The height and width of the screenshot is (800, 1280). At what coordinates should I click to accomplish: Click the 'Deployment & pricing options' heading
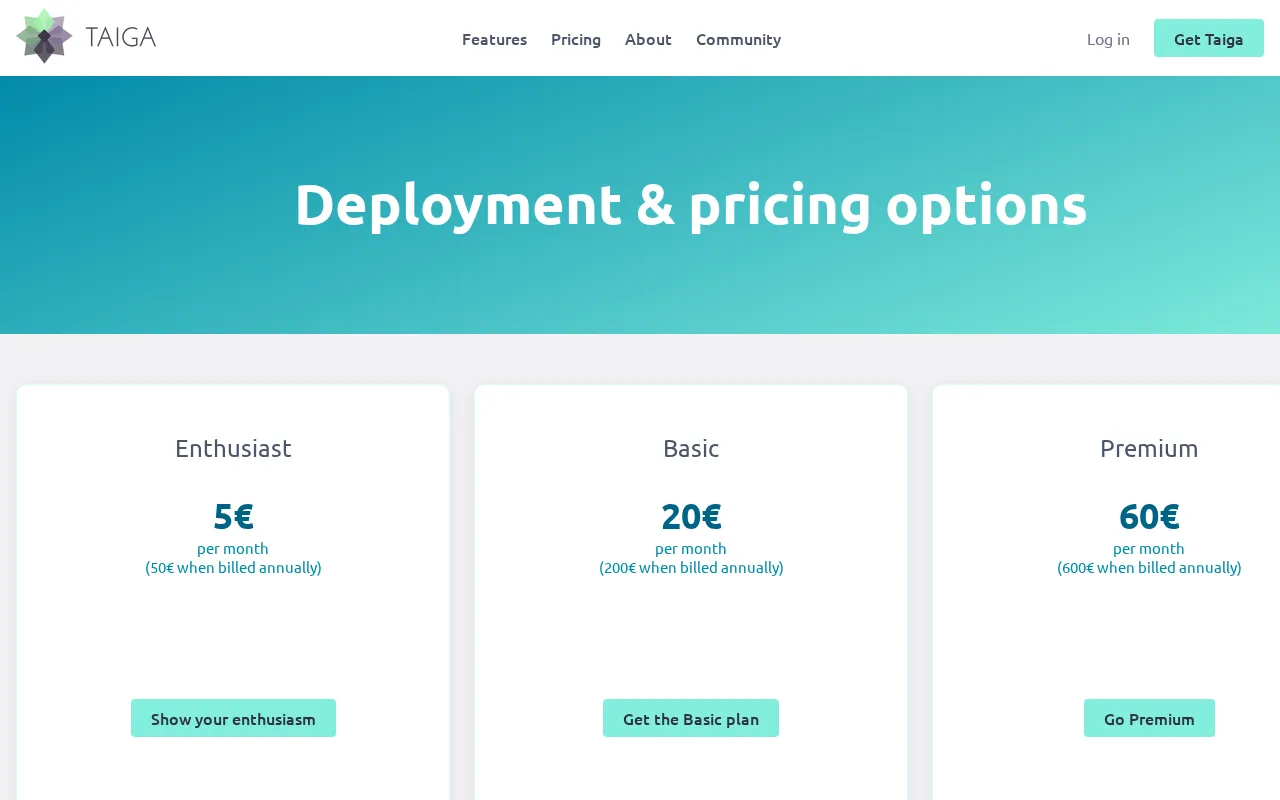pos(691,205)
